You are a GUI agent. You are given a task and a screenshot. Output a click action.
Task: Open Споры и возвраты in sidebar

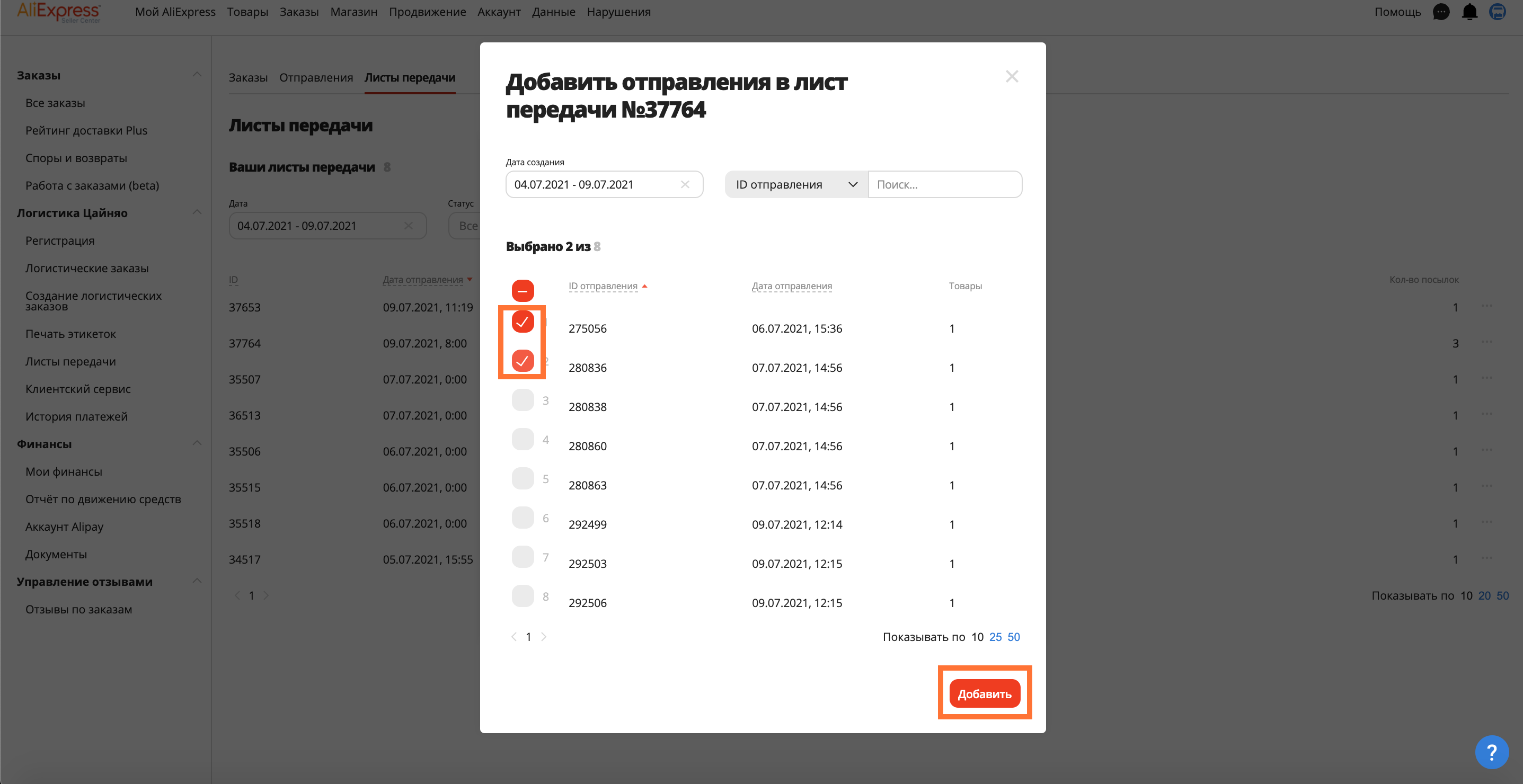(x=76, y=158)
